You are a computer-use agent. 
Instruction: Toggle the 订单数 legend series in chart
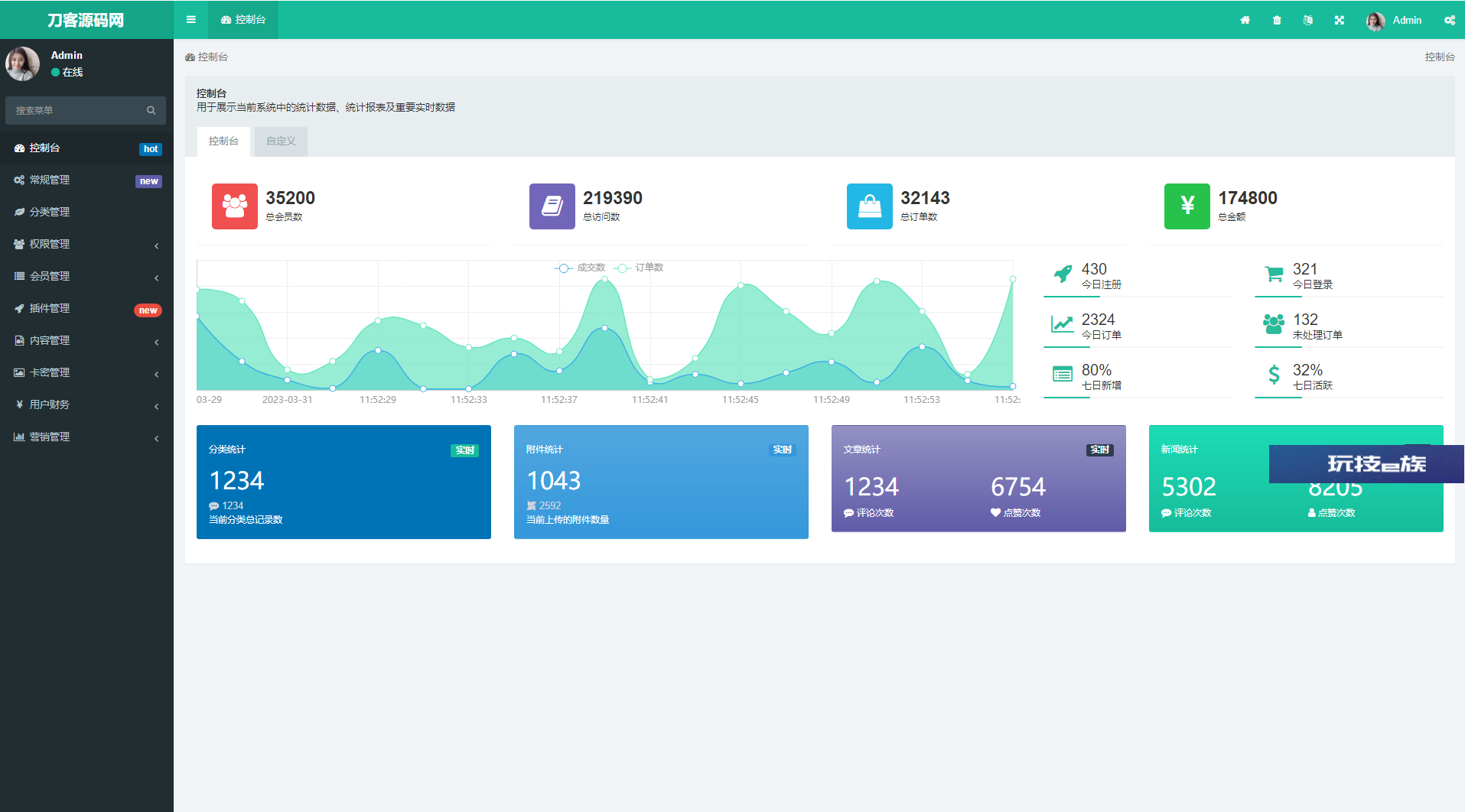coord(640,268)
